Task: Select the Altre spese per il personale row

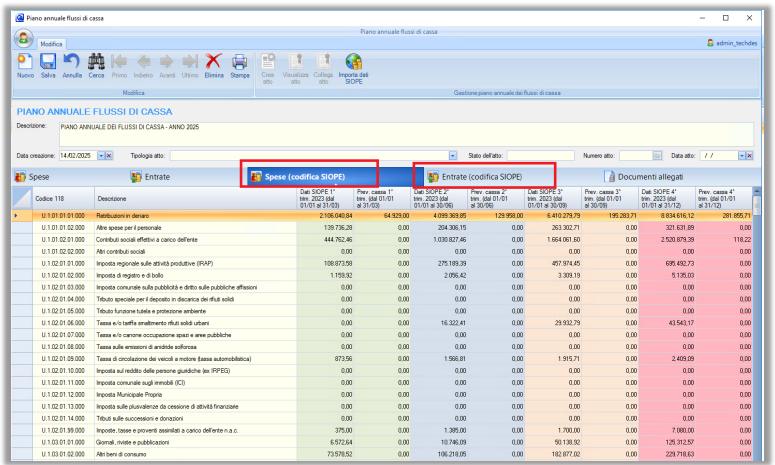Action: point(150,228)
